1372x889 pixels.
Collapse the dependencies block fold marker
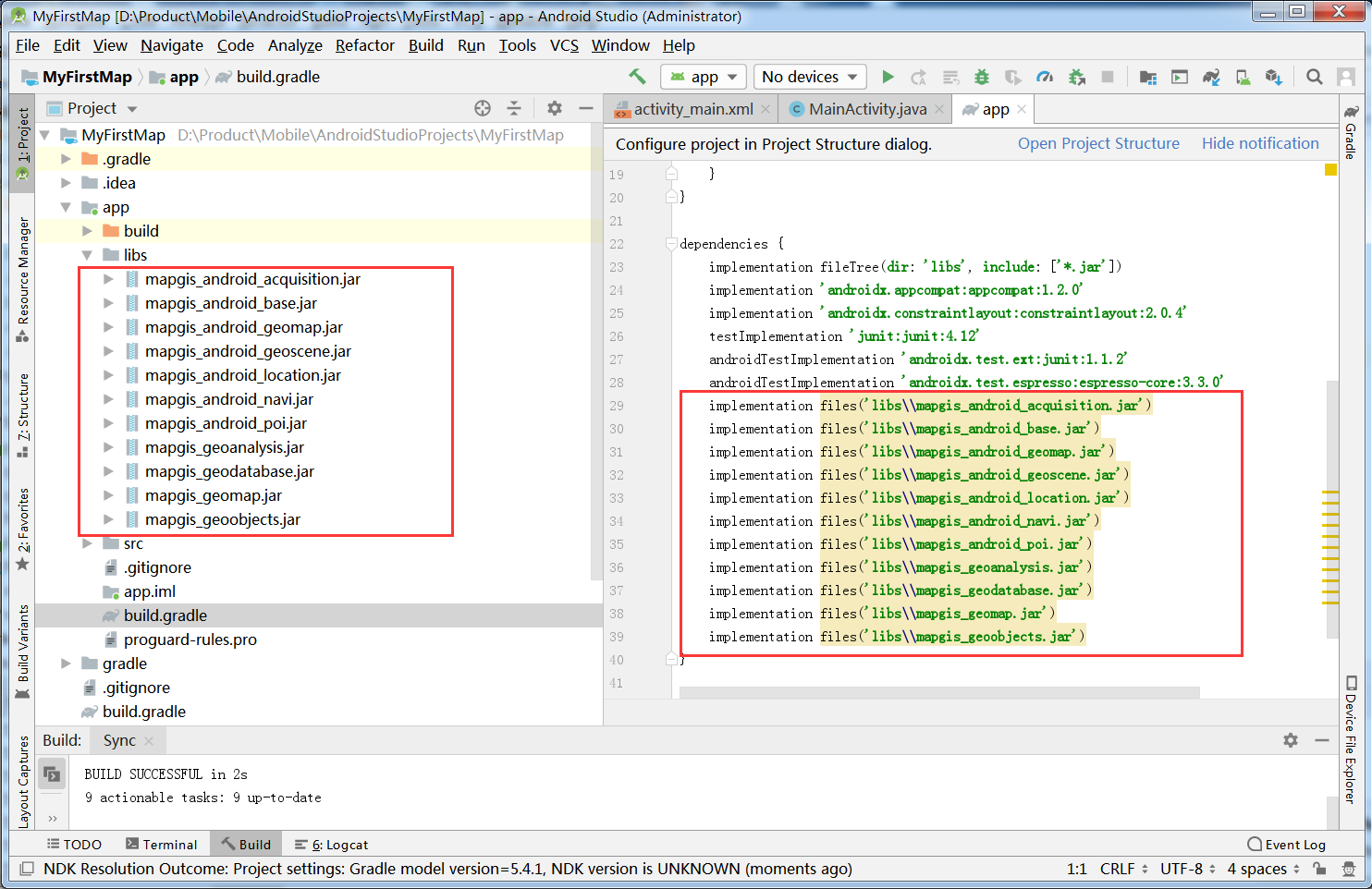[x=671, y=244]
